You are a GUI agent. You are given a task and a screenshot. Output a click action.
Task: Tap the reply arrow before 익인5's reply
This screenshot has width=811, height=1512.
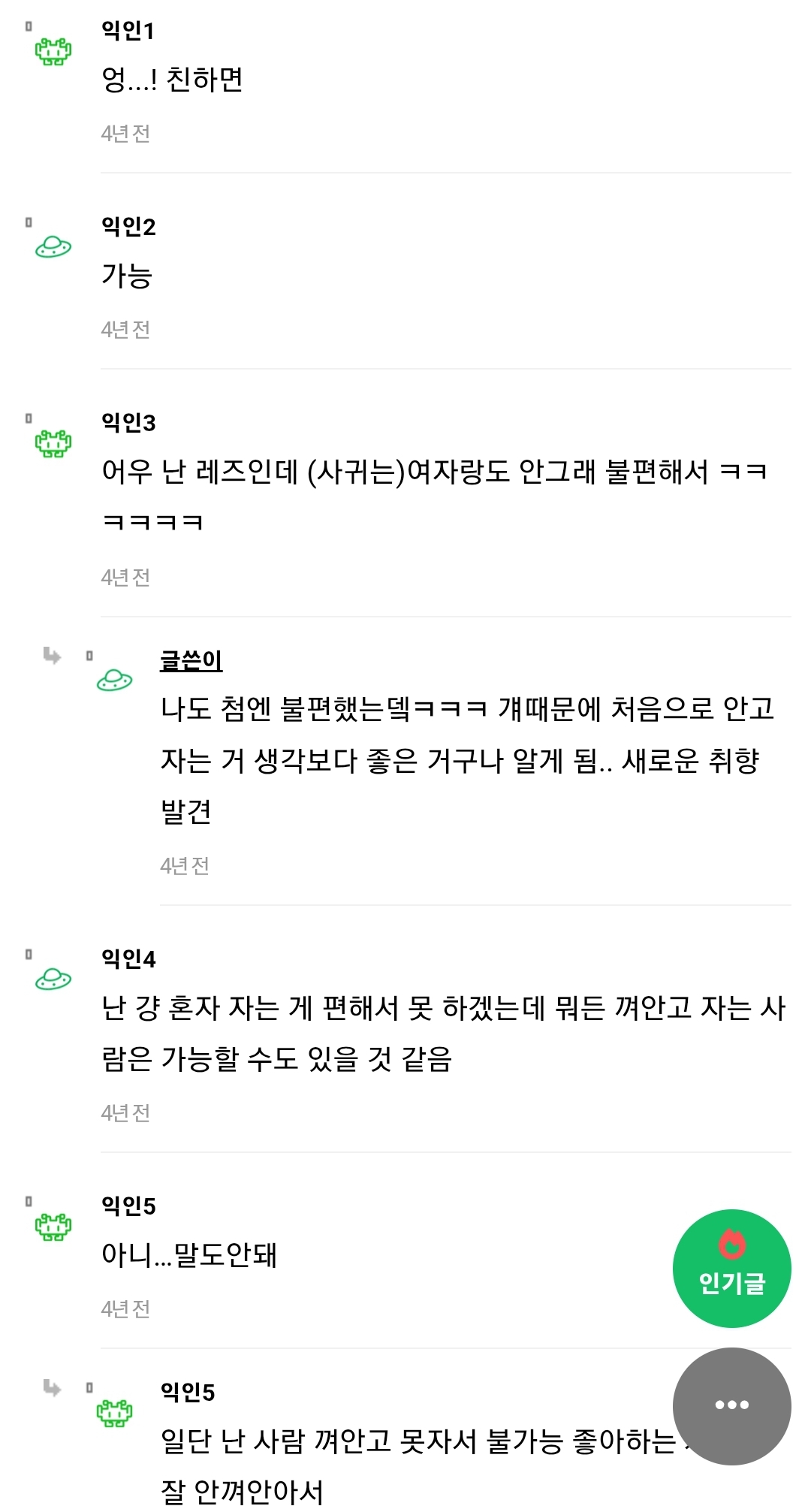52,1387
